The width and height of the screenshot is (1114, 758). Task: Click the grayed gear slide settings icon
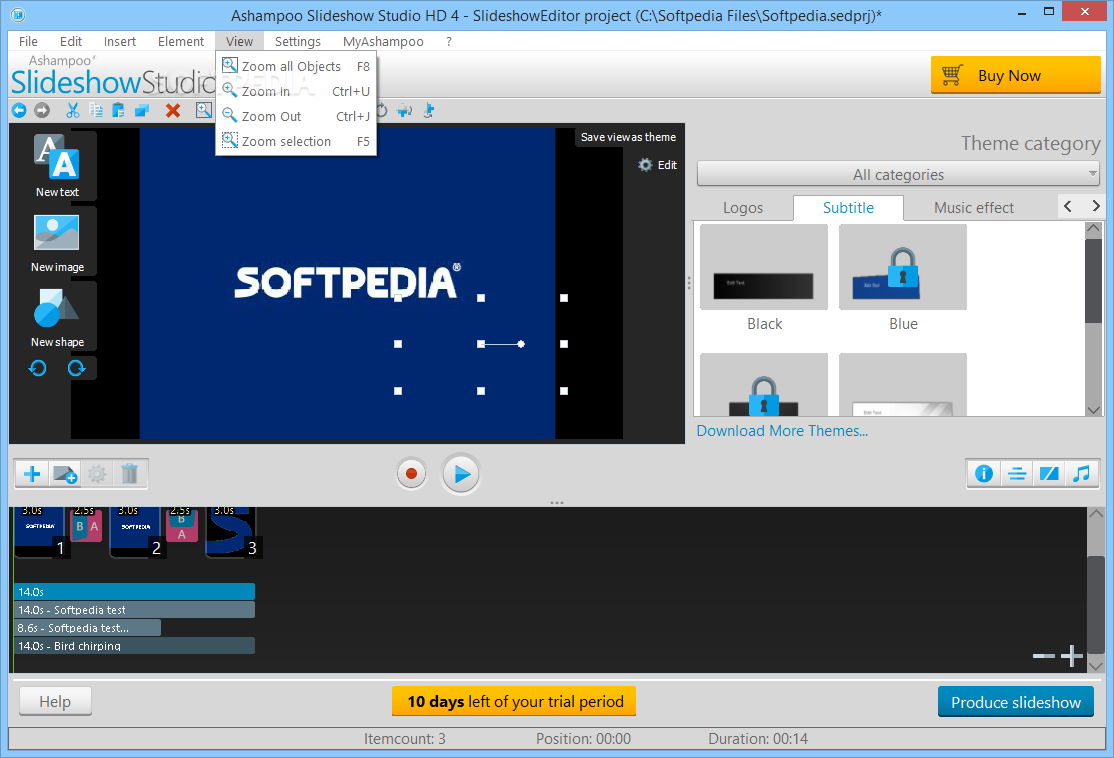tap(97, 474)
